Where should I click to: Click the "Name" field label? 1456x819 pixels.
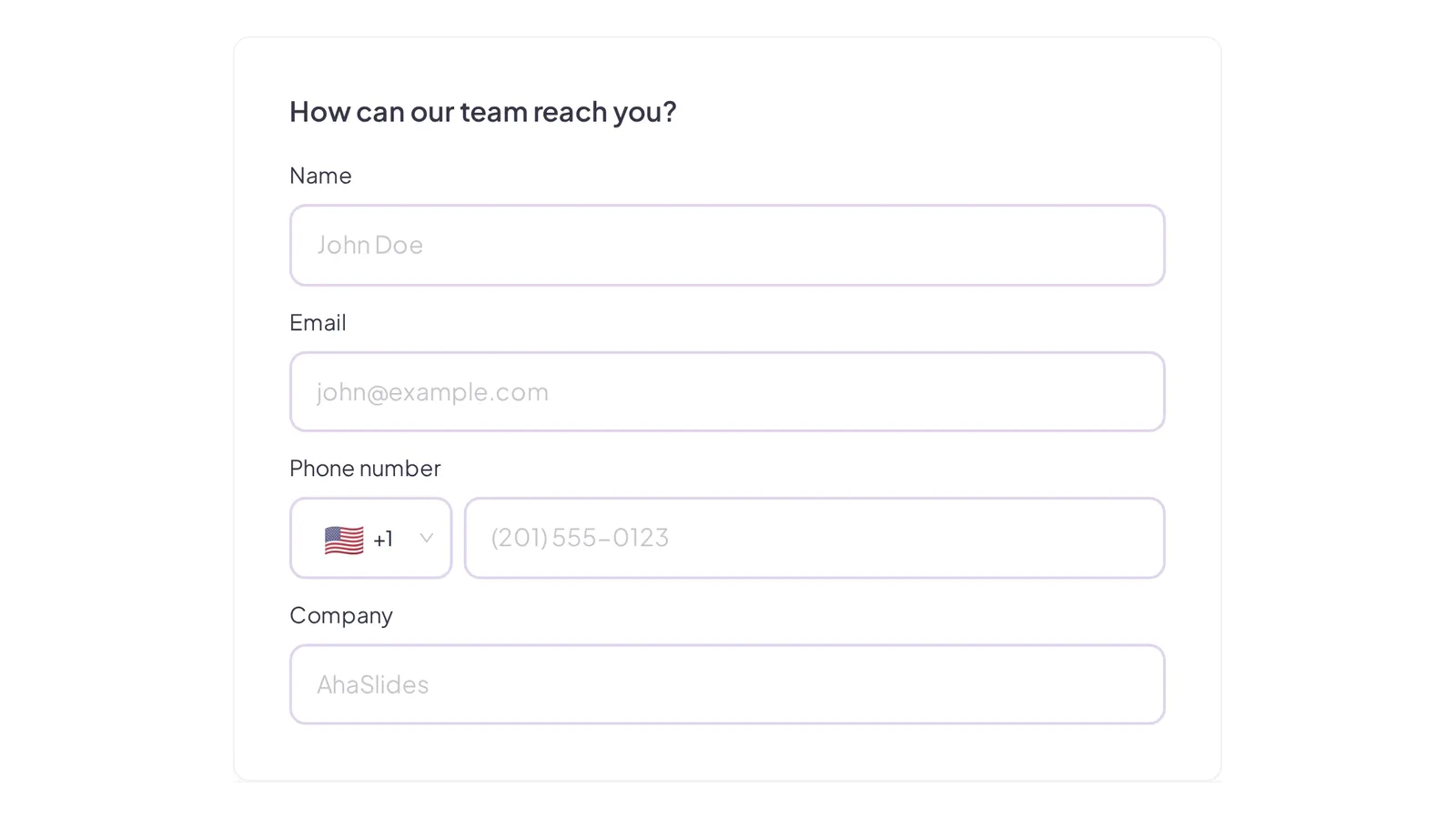click(320, 176)
